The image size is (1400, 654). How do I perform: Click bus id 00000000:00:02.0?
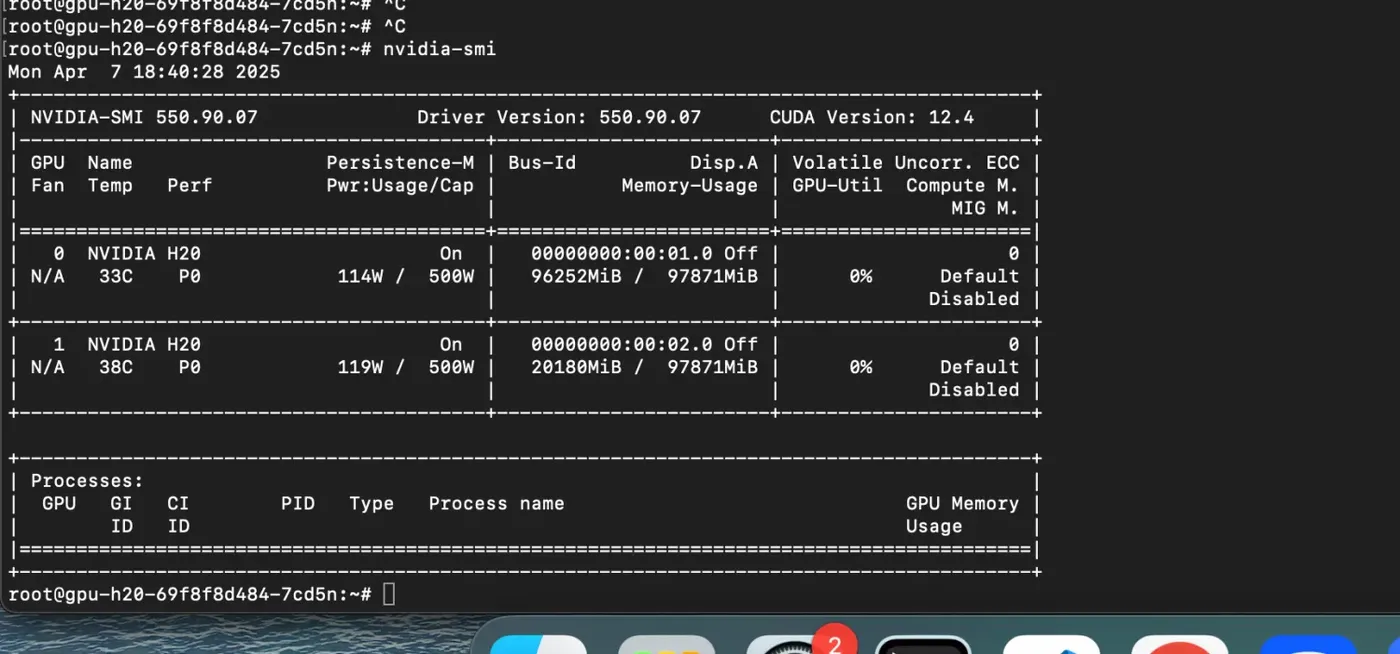(x=622, y=344)
